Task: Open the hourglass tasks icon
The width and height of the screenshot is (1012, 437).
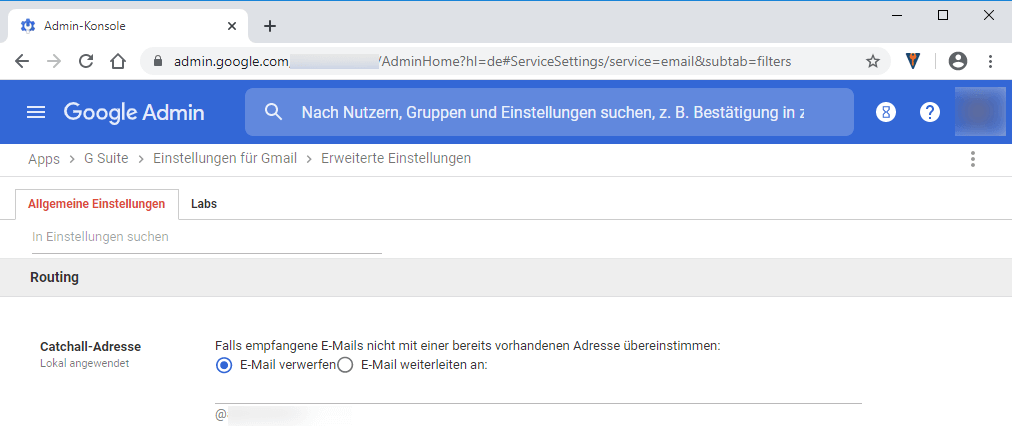Action: tap(886, 112)
